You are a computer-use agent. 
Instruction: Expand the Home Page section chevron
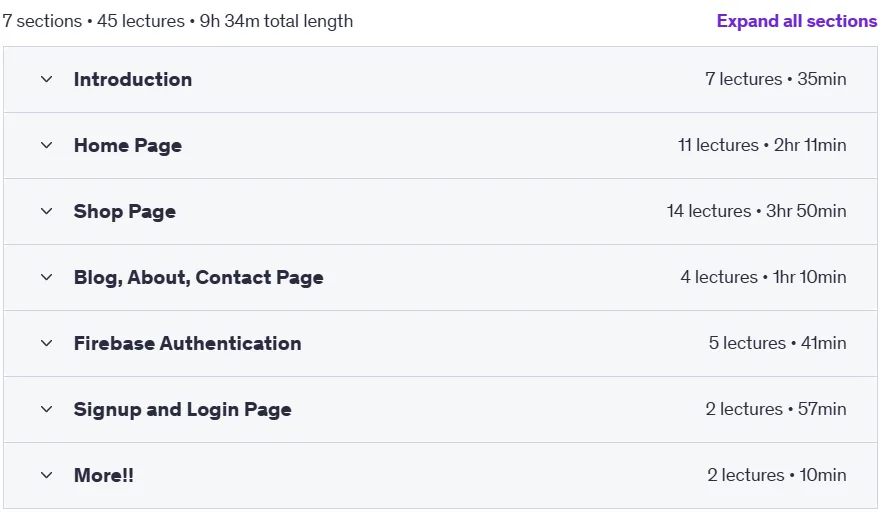click(x=47, y=145)
